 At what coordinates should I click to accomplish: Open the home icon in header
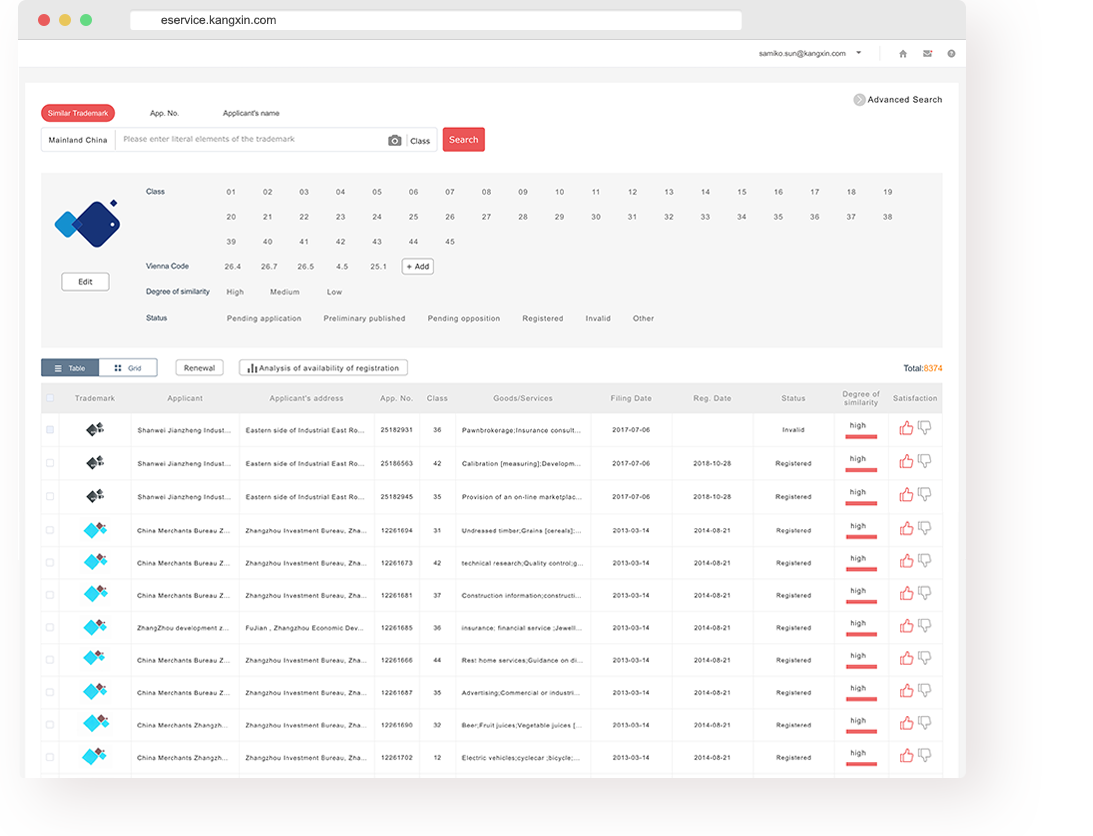(903, 54)
